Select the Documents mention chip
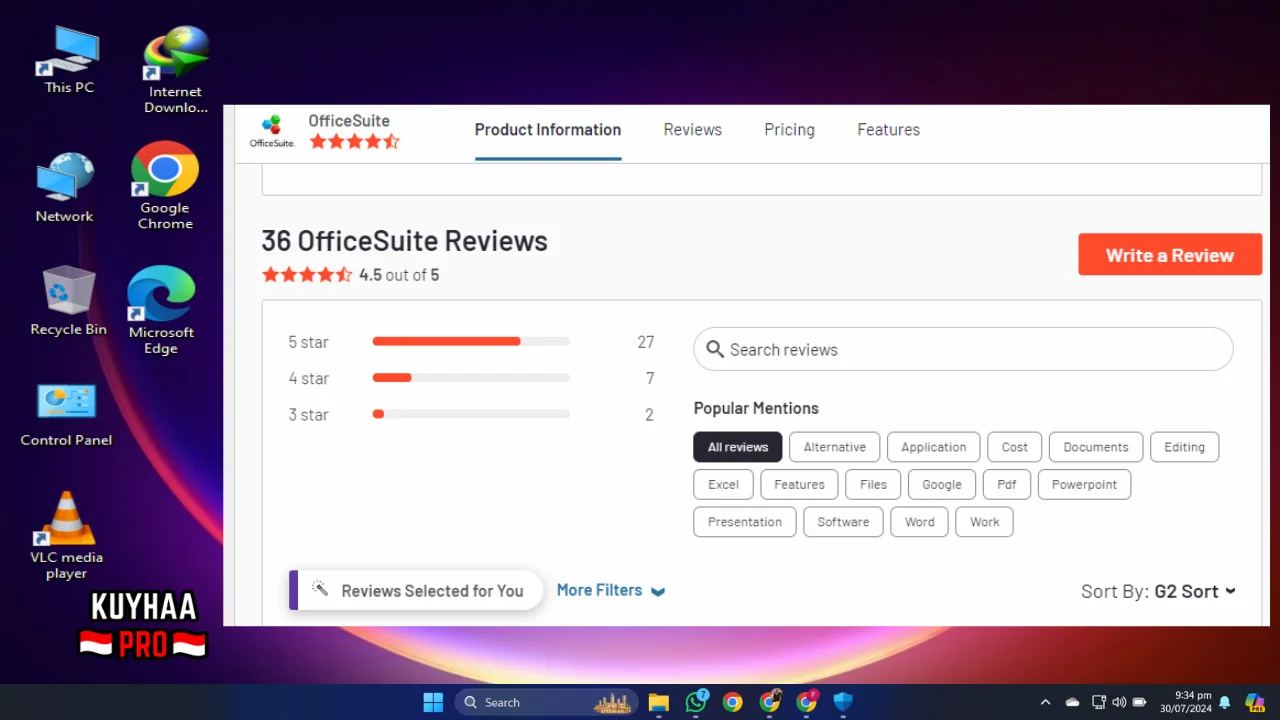 [x=1096, y=447]
